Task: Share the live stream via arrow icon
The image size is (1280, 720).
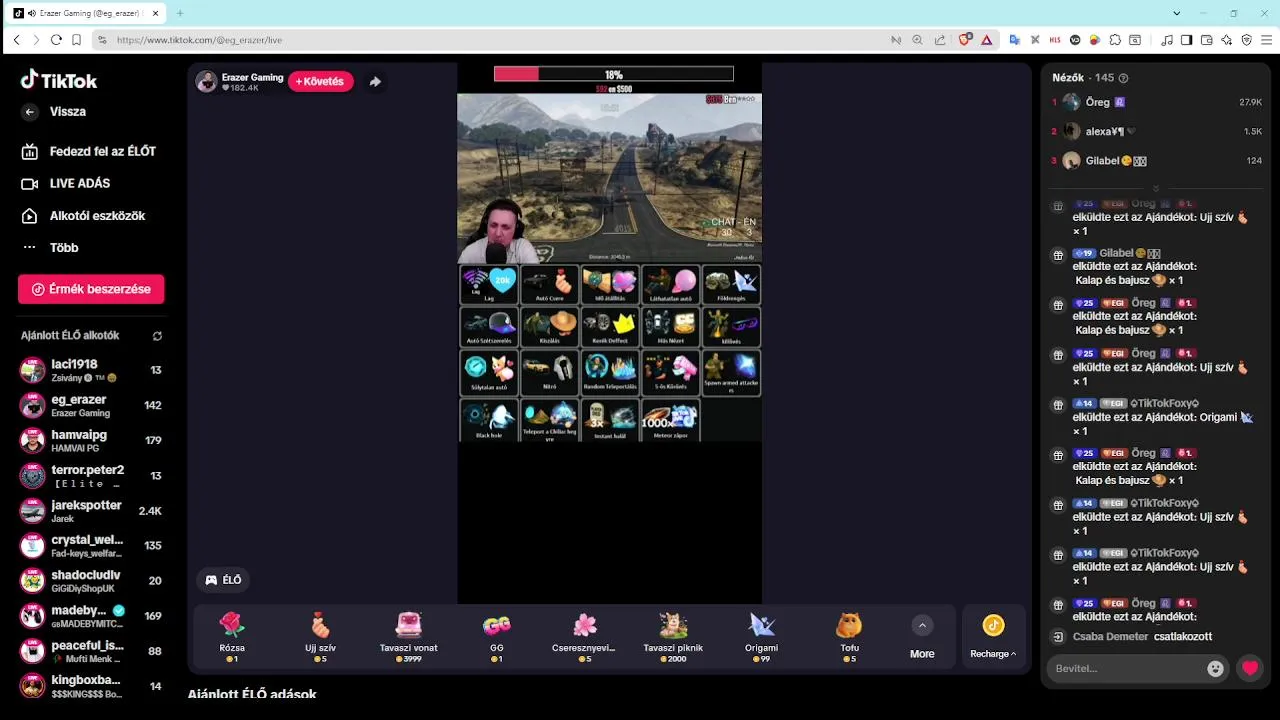Action: click(x=375, y=82)
